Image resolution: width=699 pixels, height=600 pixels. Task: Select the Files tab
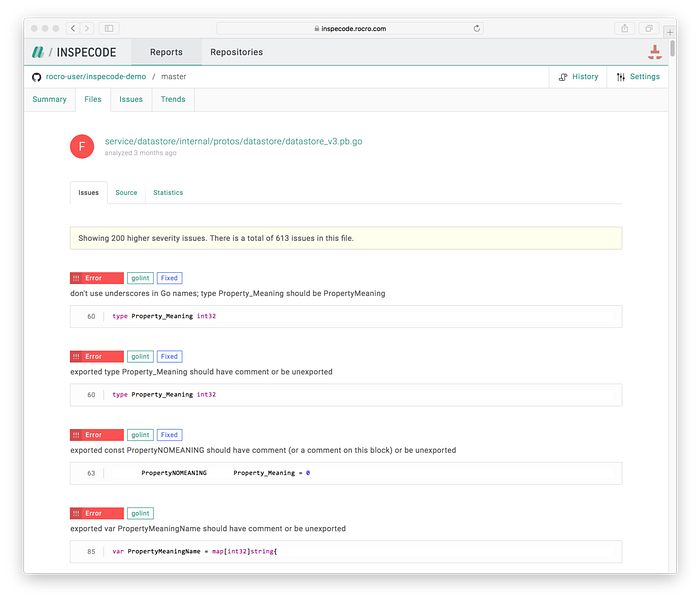click(x=93, y=99)
